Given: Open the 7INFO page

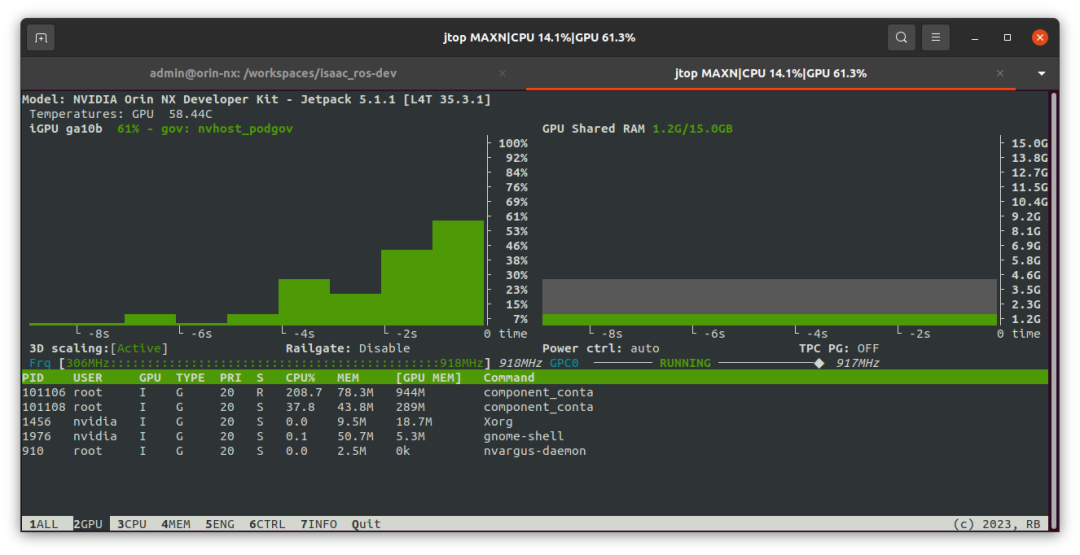Looking at the screenshot, I should [x=322, y=524].
